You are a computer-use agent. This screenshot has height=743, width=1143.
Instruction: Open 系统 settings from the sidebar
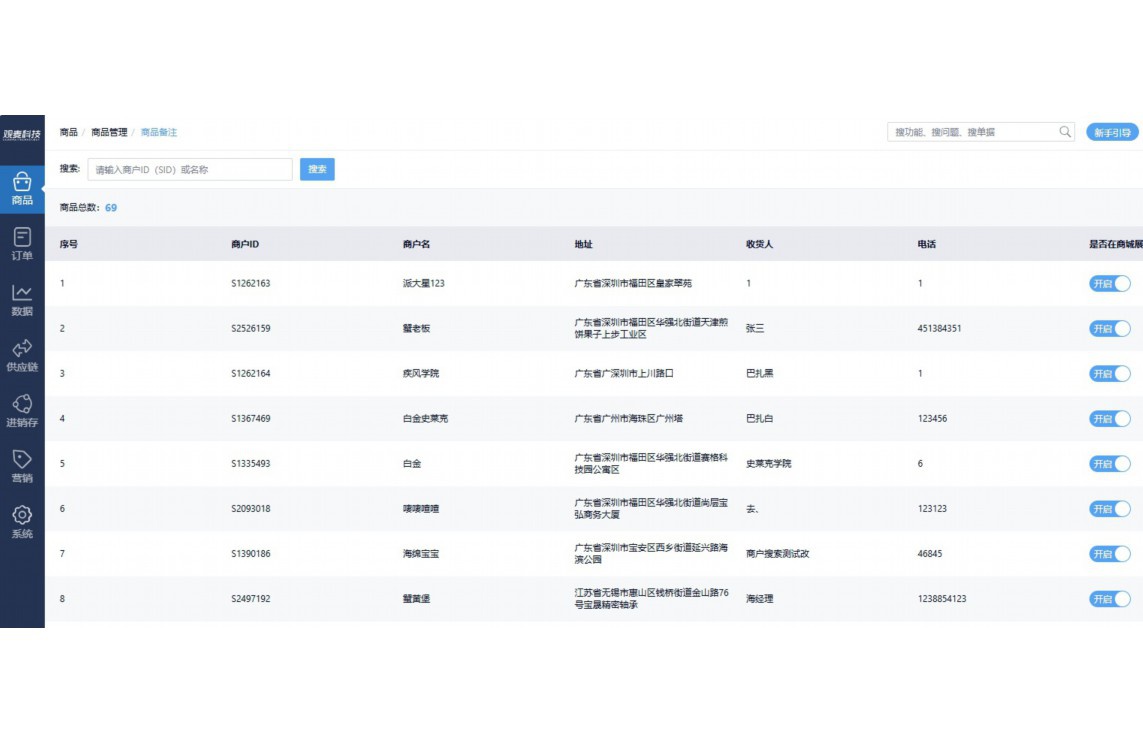(22, 519)
